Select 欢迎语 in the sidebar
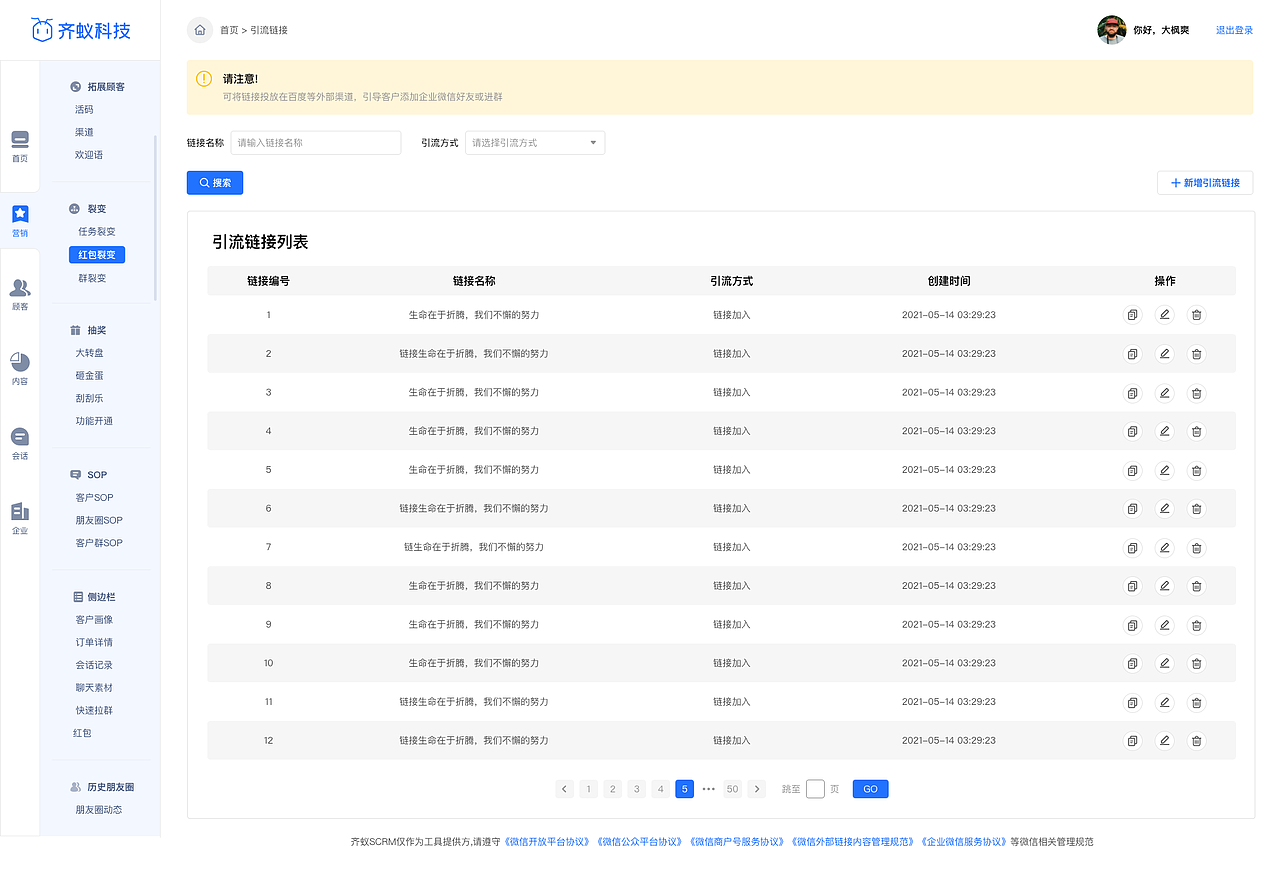Viewport: 1280px width, 871px height. coord(89,155)
